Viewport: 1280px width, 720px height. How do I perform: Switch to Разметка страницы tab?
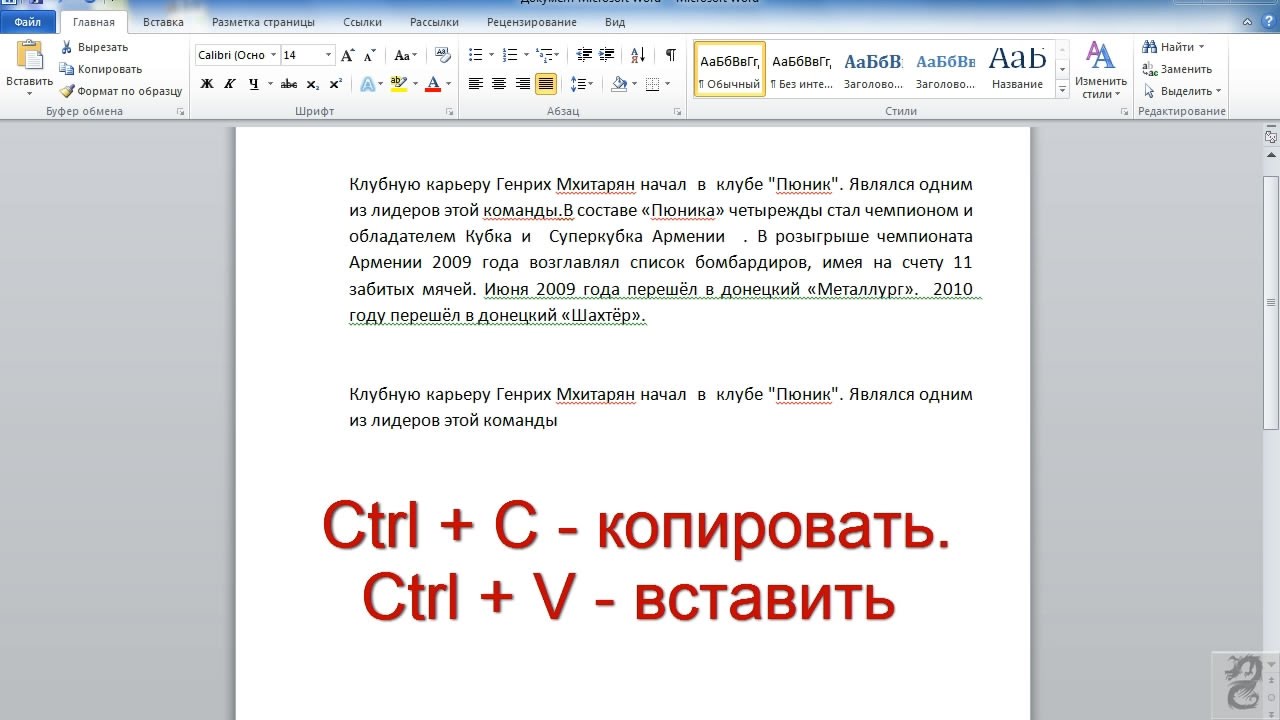point(263,21)
